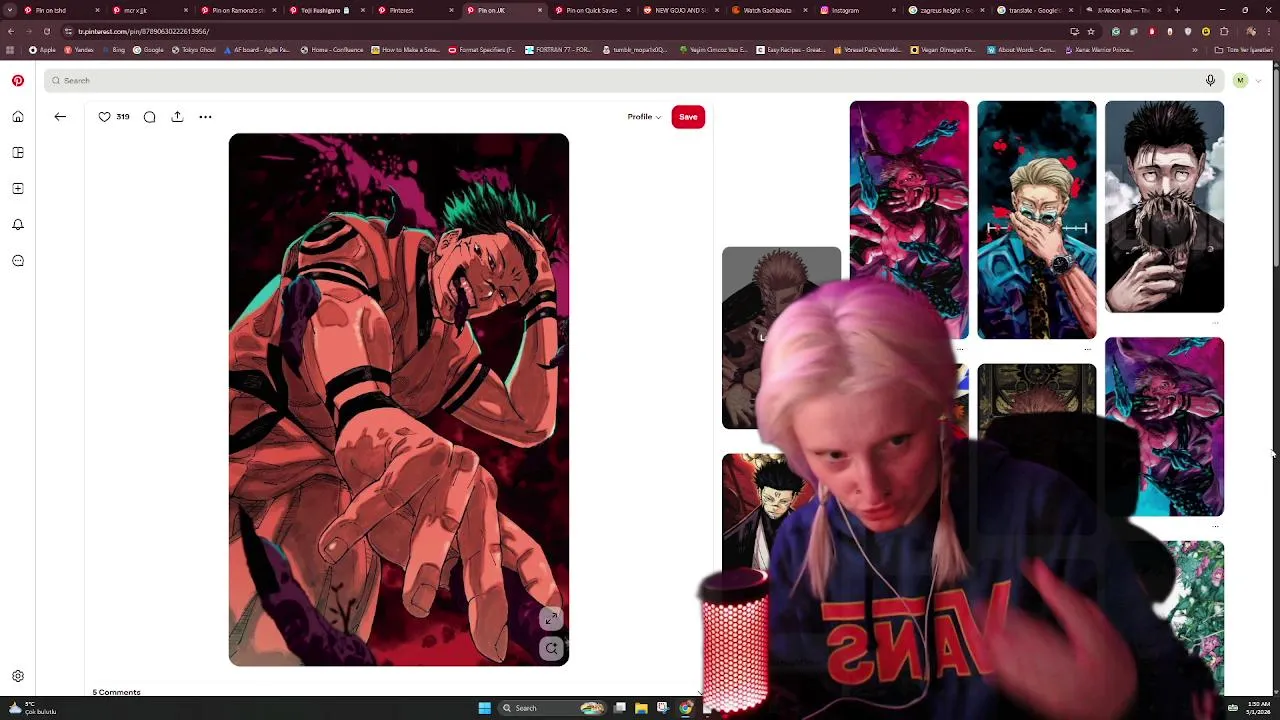
Task: Open the Tokyo Ghoul bookmark
Action: click(194, 49)
